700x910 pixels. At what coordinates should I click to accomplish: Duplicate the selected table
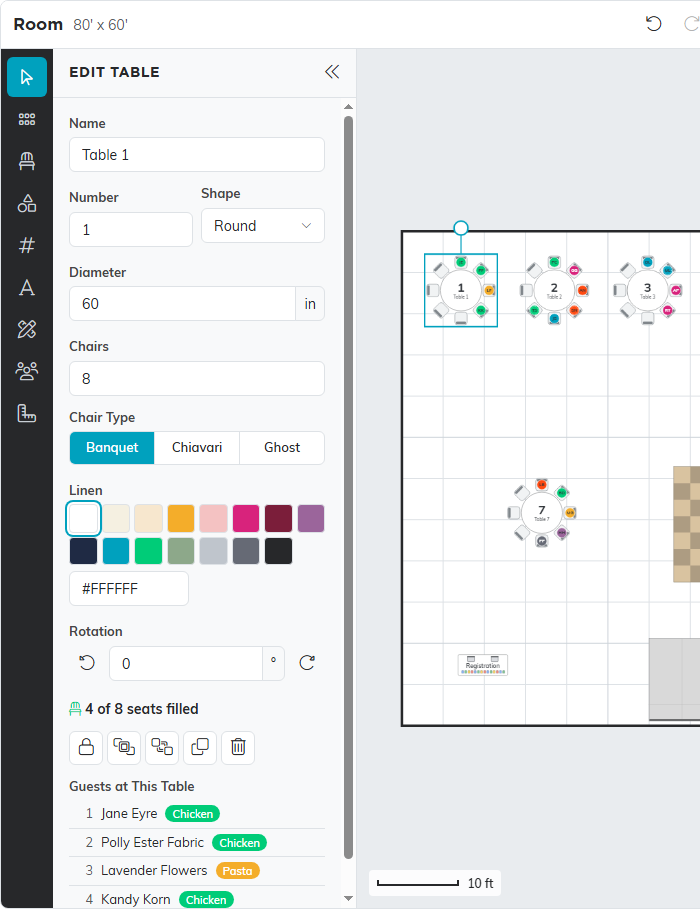[x=200, y=747]
